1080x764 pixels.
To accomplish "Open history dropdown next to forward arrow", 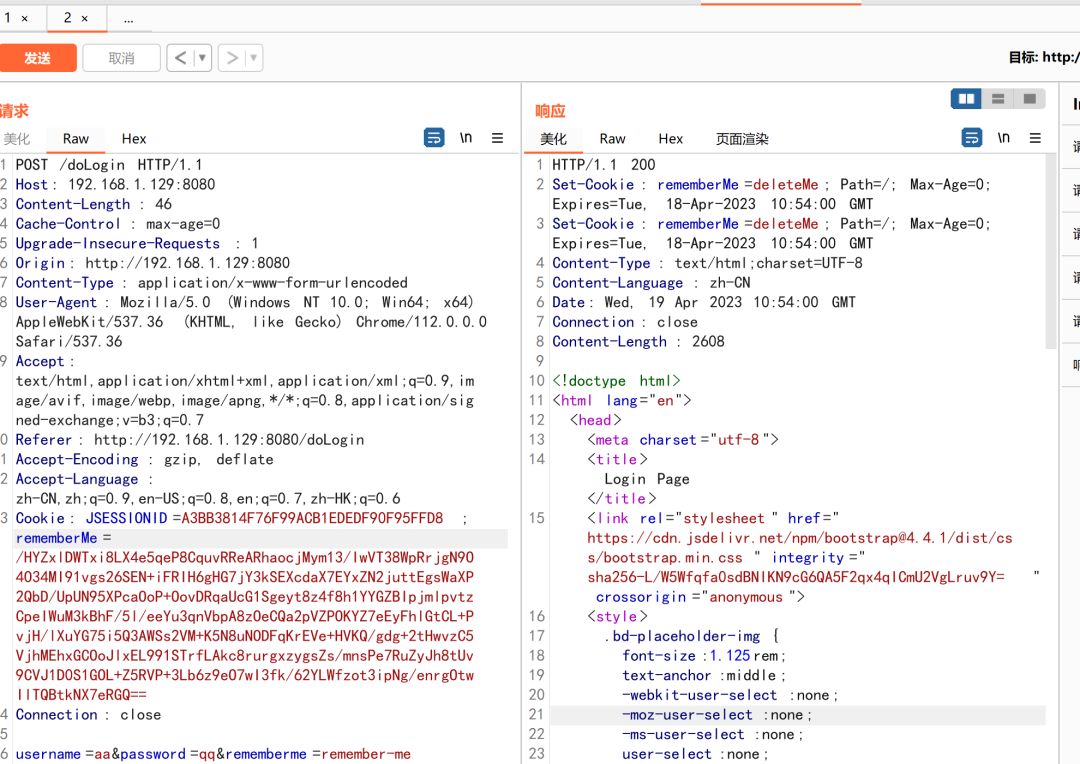I will coord(254,58).
